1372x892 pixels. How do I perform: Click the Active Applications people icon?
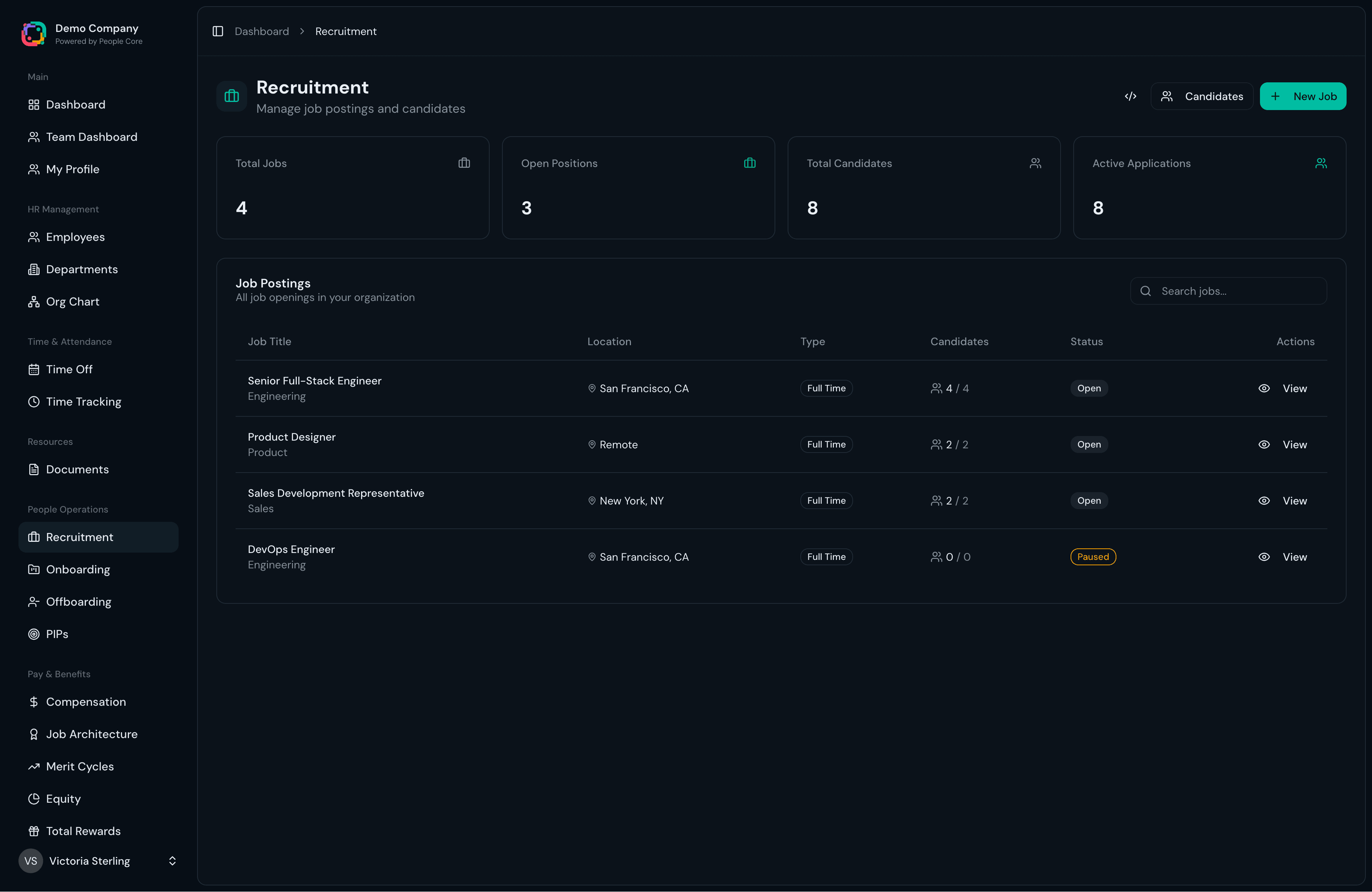pos(1321,163)
